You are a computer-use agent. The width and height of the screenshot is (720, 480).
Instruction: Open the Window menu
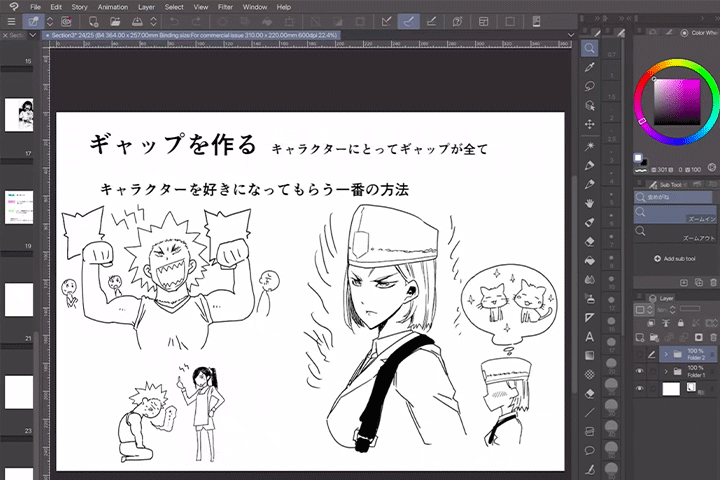click(255, 7)
